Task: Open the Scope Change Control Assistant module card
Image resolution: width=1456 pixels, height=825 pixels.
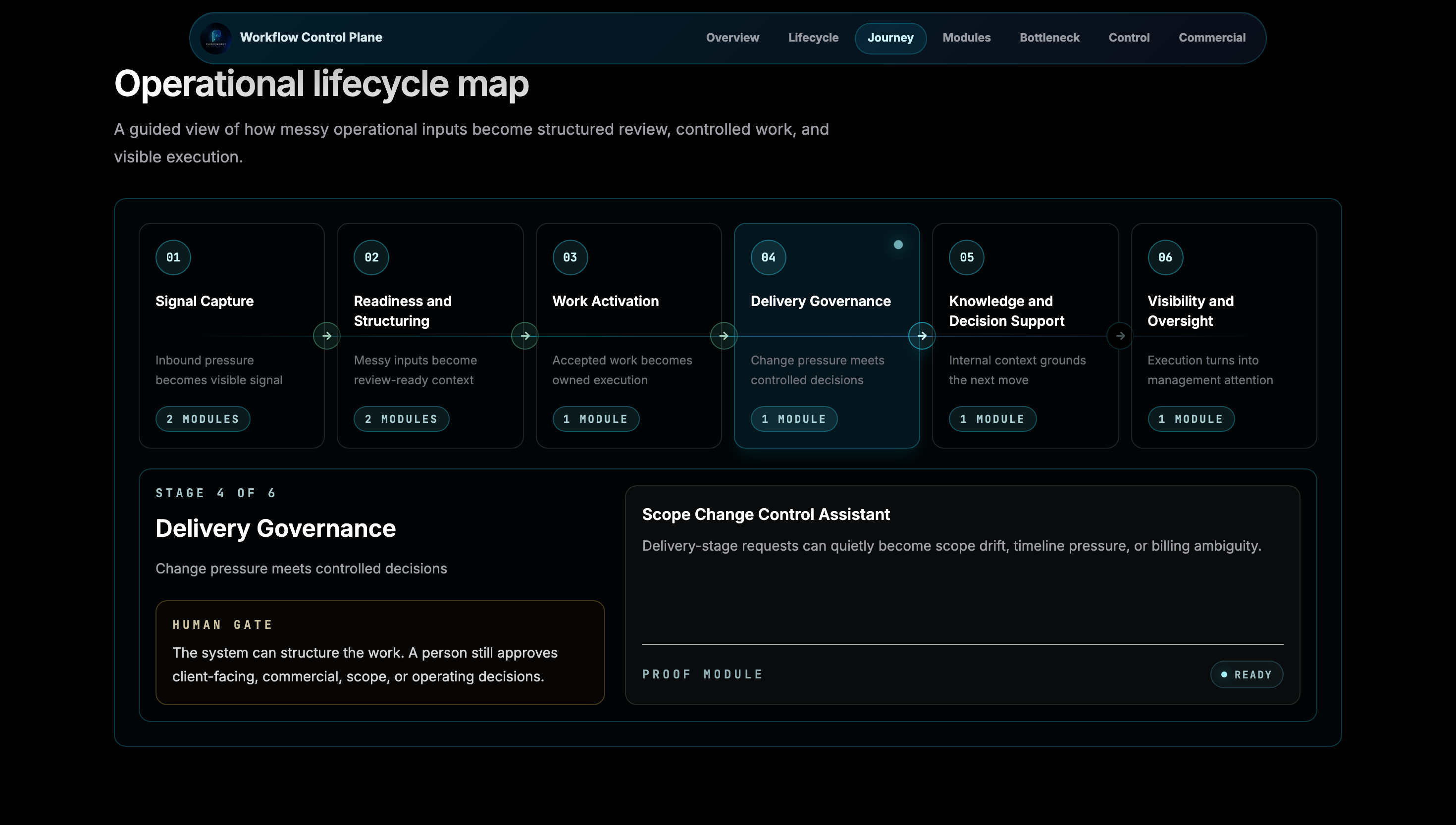Action: tap(963, 596)
